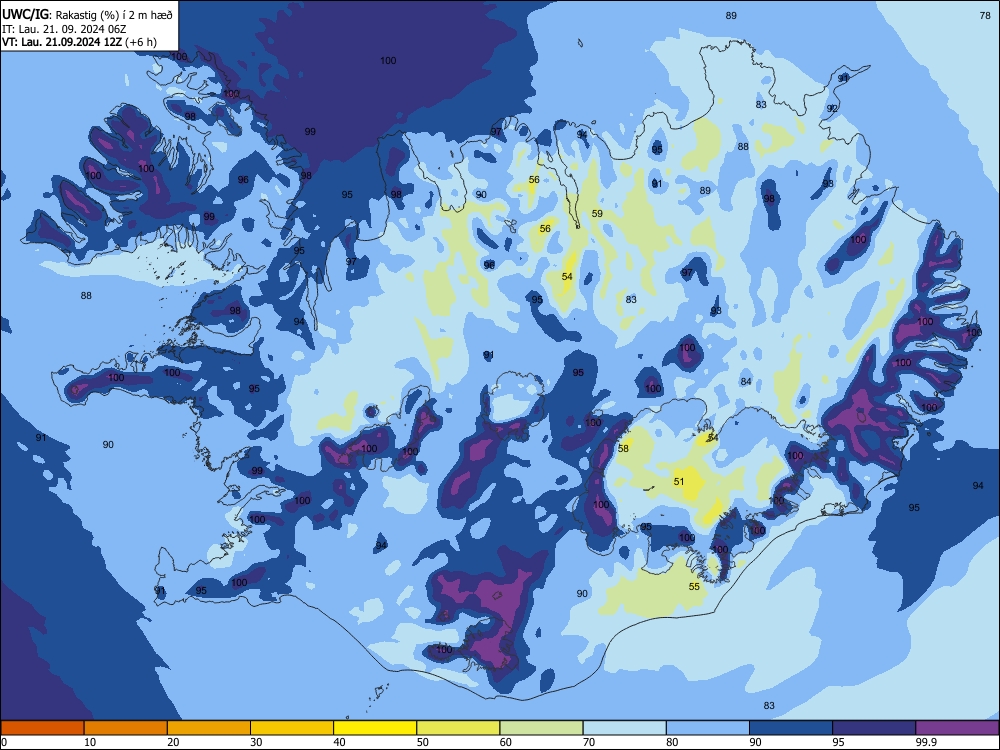The image size is (1000, 750).
Task: Click the color scale tick label 80
Action: [672, 742]
